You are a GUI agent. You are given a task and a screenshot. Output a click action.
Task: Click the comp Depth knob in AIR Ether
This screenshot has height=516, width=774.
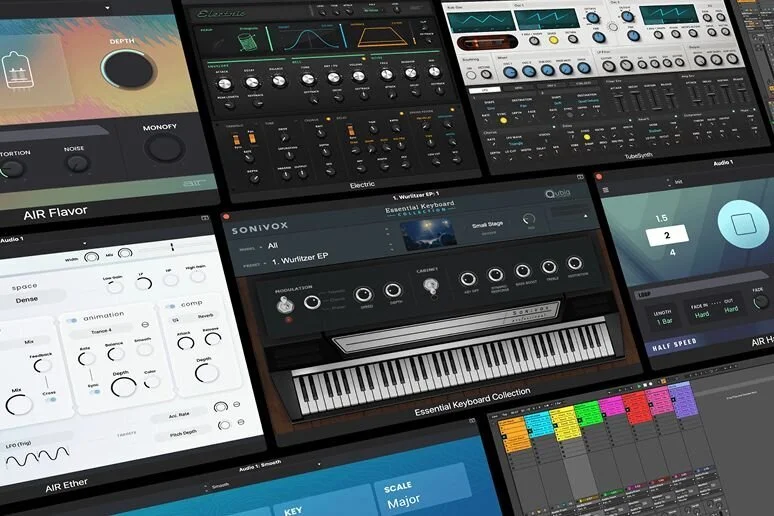click(x=206, y=373)
